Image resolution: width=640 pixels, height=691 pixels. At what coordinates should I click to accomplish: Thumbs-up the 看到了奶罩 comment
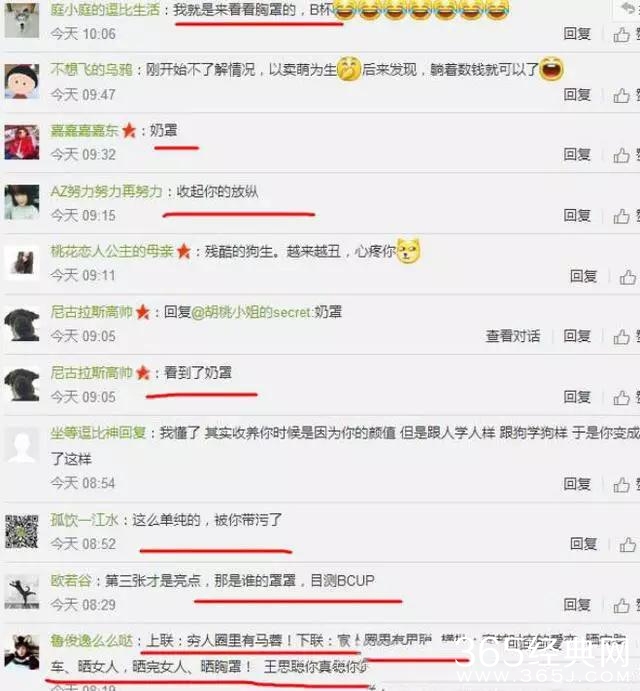point(621,398)
